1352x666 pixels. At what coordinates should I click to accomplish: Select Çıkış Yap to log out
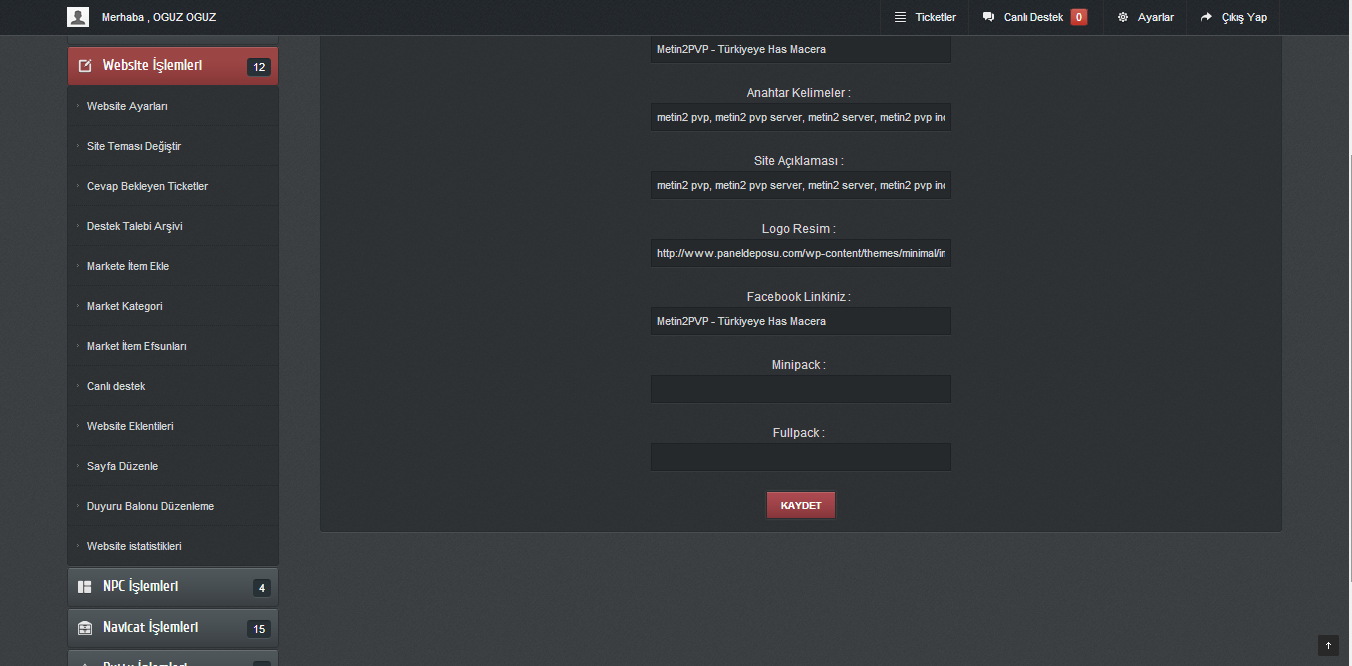pos(1233,17)
